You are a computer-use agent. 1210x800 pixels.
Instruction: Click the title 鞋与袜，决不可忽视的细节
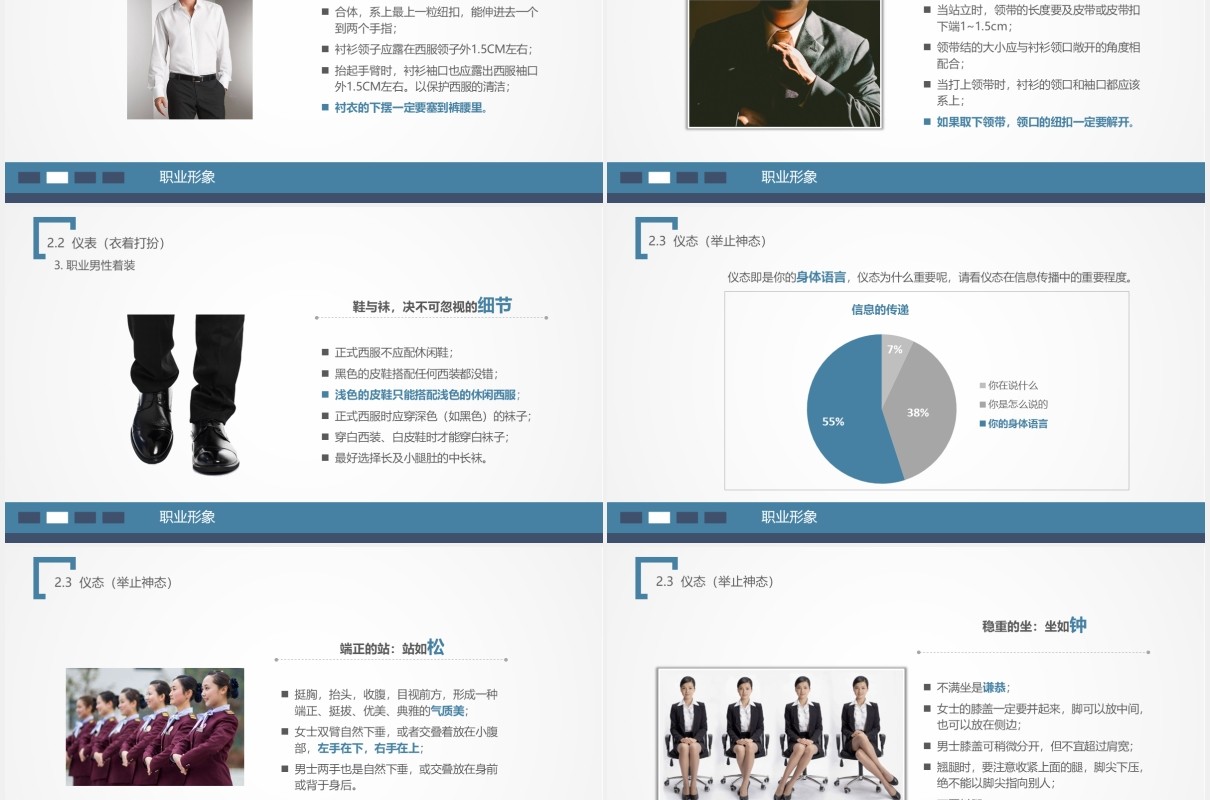(x=432, y=306)
